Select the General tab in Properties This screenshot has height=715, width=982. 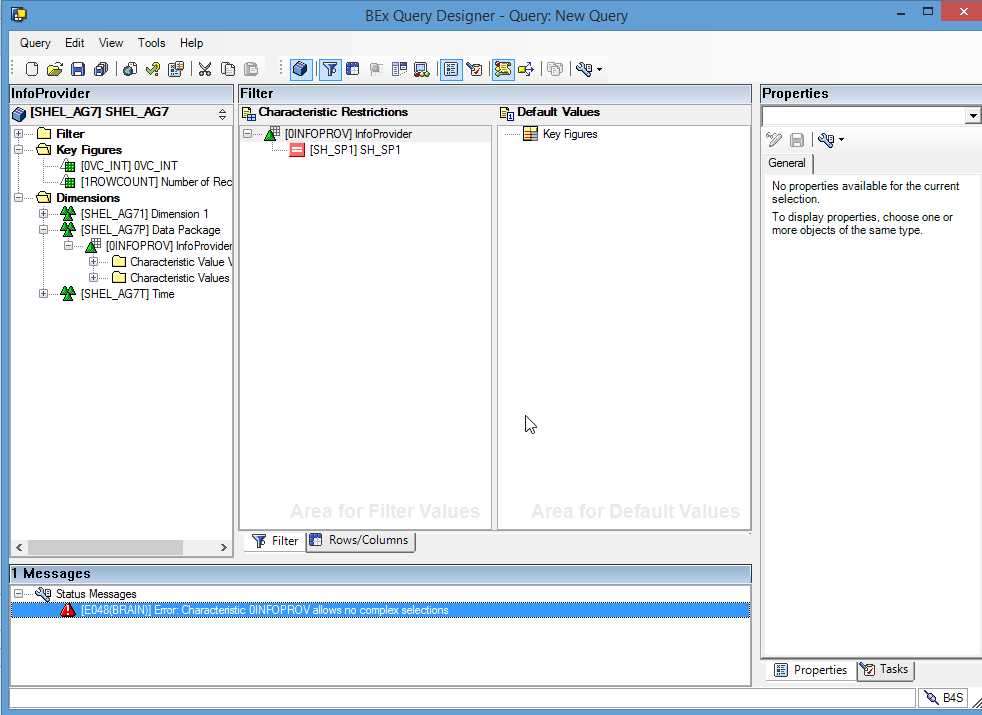point(787,163)
